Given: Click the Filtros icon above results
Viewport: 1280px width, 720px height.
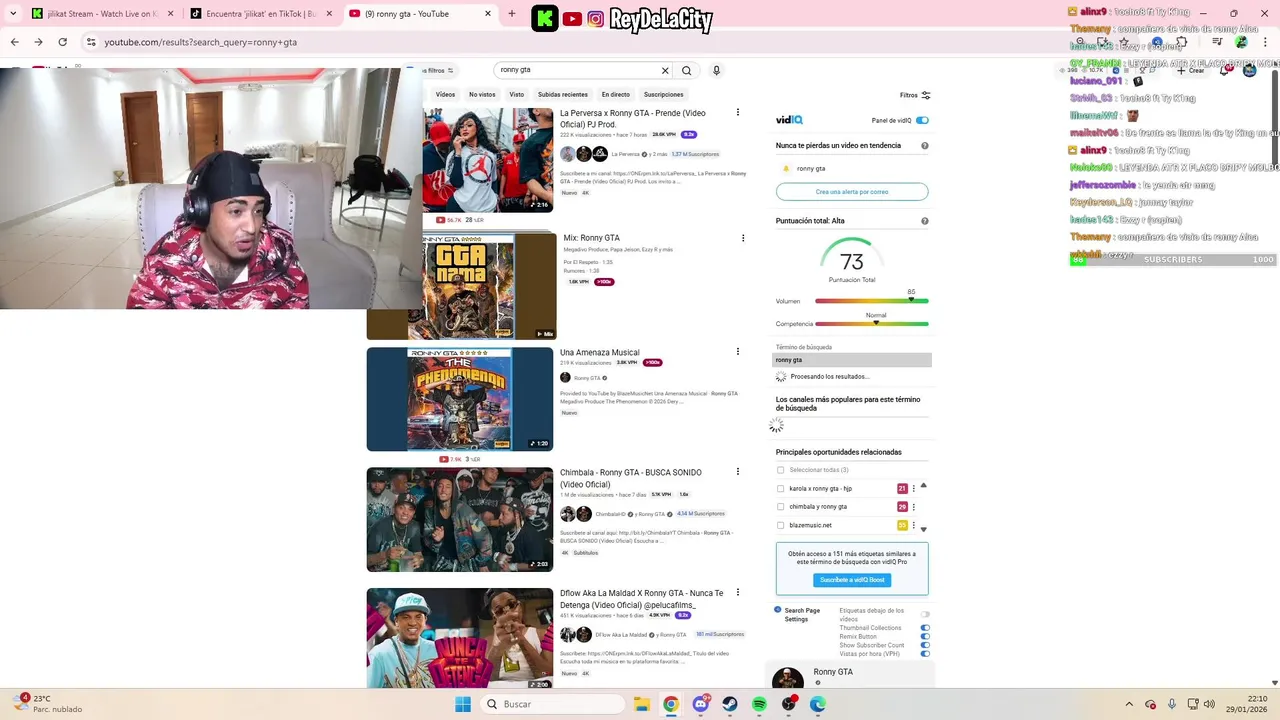Looking at the screenshot, I should pos(926,95).
